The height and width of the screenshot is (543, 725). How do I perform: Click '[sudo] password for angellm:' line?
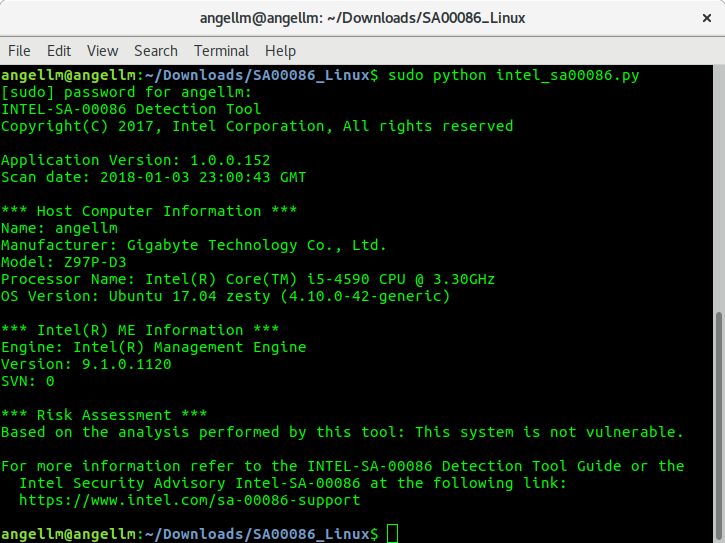pos(126,92)
